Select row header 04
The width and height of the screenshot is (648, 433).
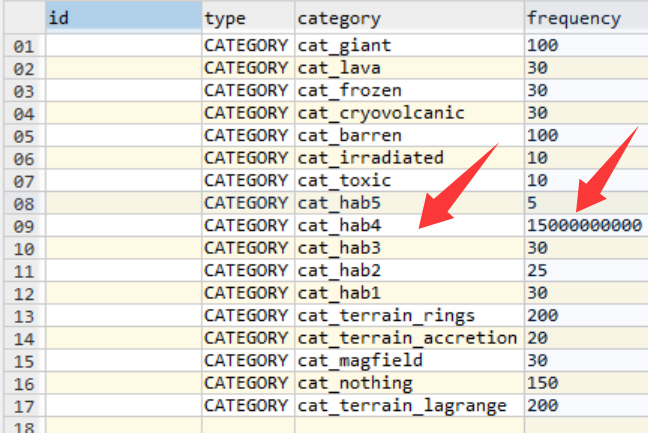(24, 113)
